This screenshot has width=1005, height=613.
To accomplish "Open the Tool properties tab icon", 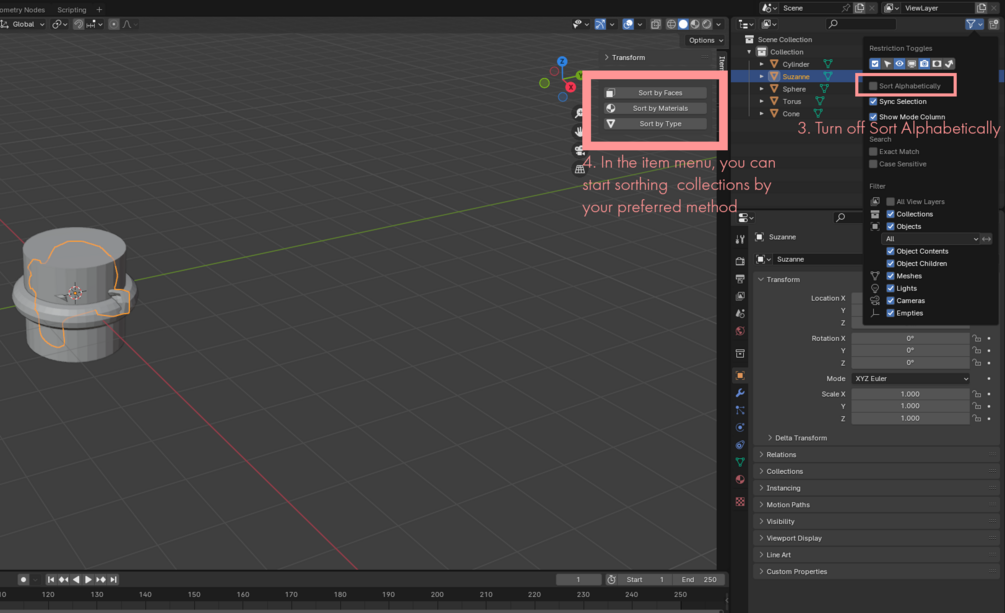I will tap(740, 239).
